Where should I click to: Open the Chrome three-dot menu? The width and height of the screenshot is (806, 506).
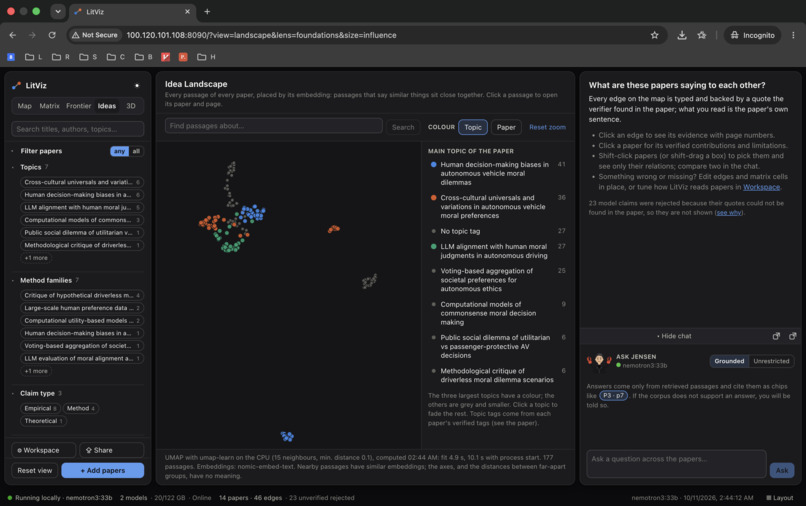click(x=793, y=35)
